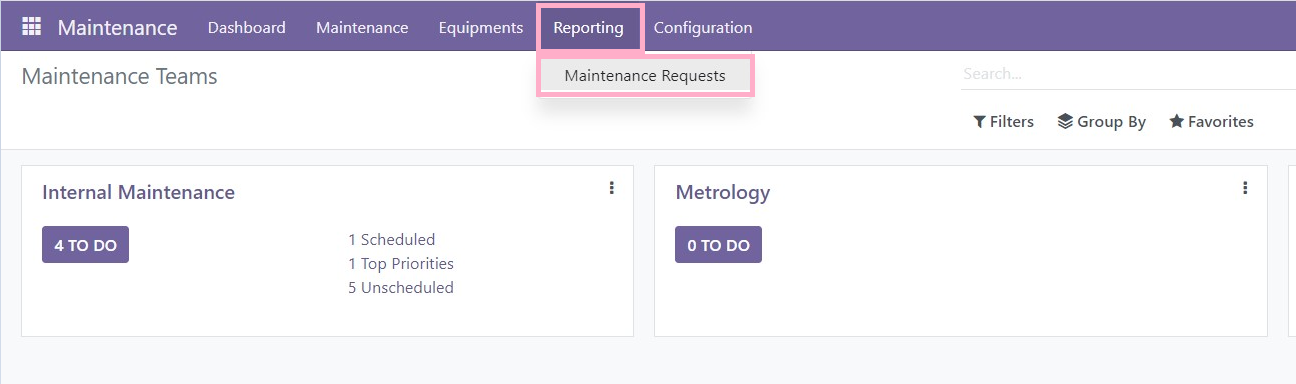Click the 0 TO DO button
Screen dimensions: 1296x384
click(718, 245)
